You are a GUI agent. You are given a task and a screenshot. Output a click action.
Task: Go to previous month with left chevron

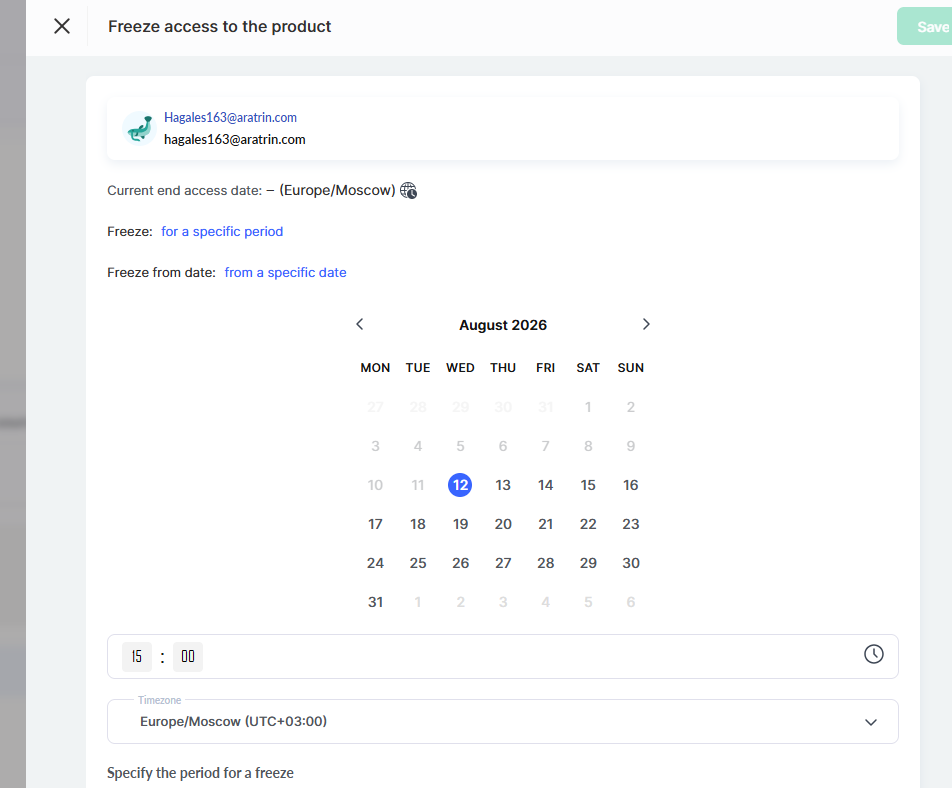pyautogui.click(x=359, y=324)
